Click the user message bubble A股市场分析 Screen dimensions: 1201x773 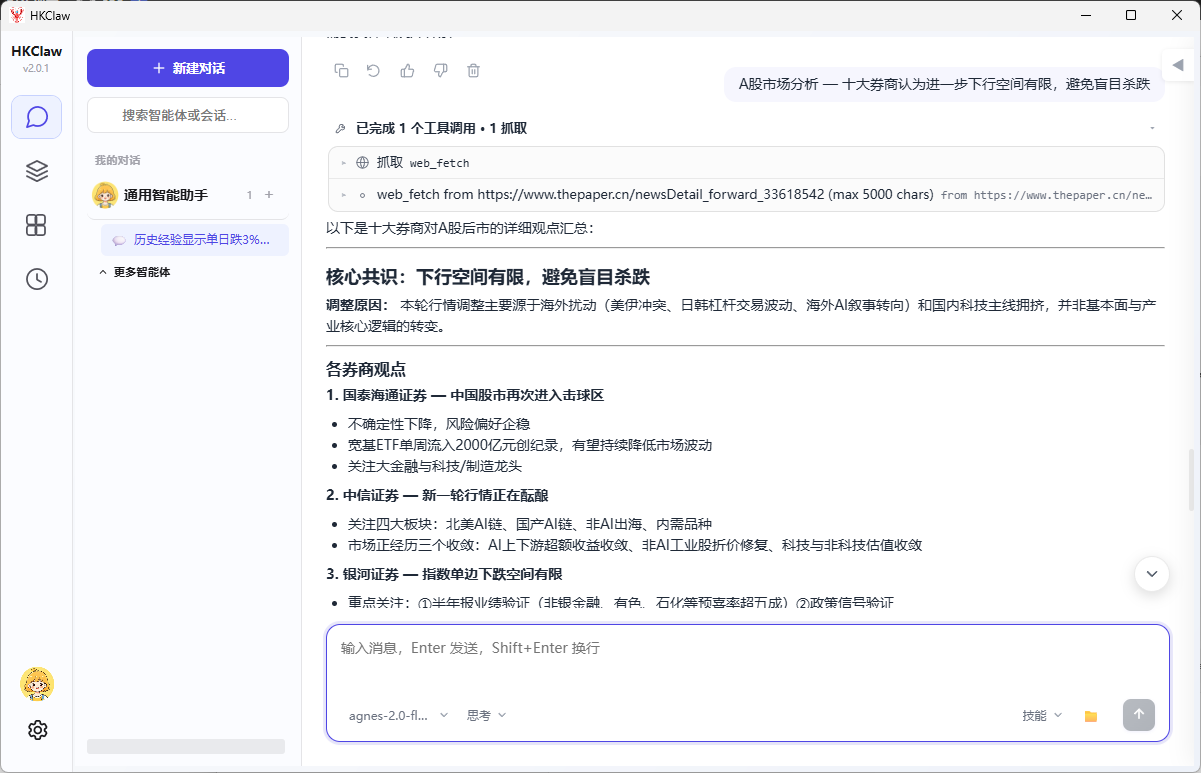(x=945, y=85)
